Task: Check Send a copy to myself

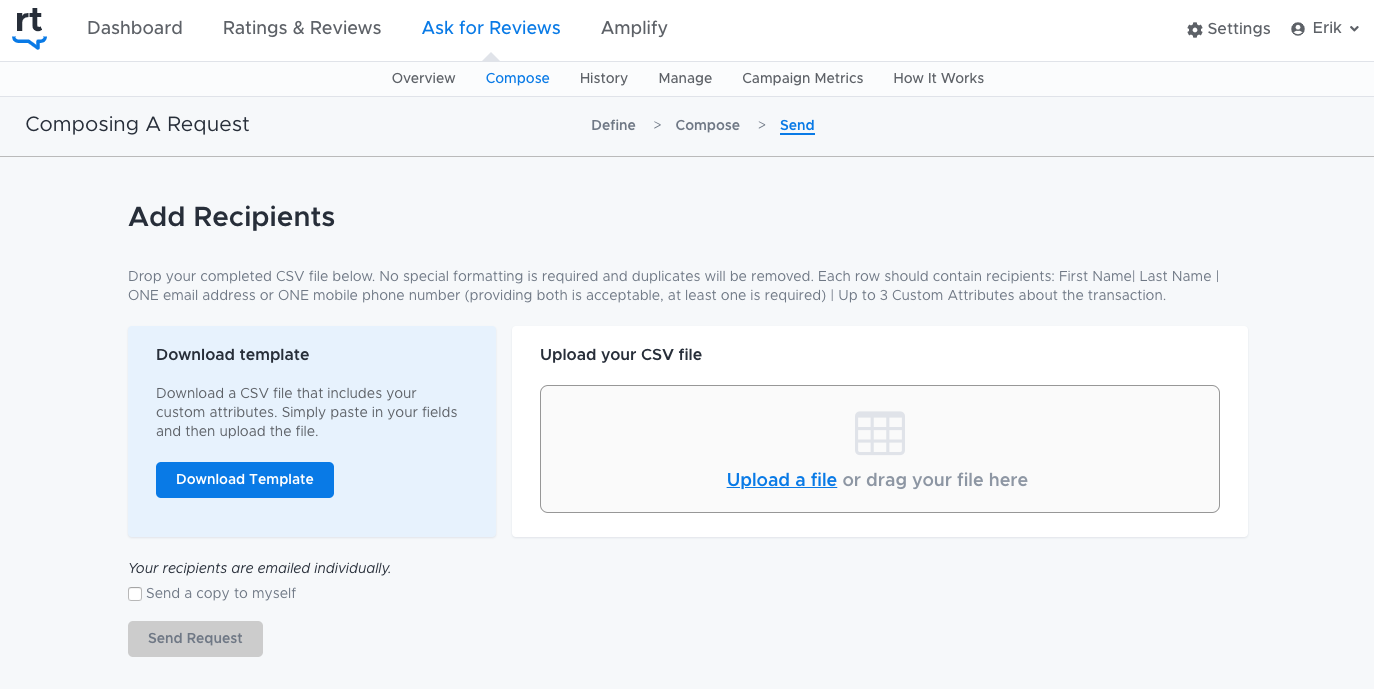Action: pyautogui.click(x=135, y=594)
